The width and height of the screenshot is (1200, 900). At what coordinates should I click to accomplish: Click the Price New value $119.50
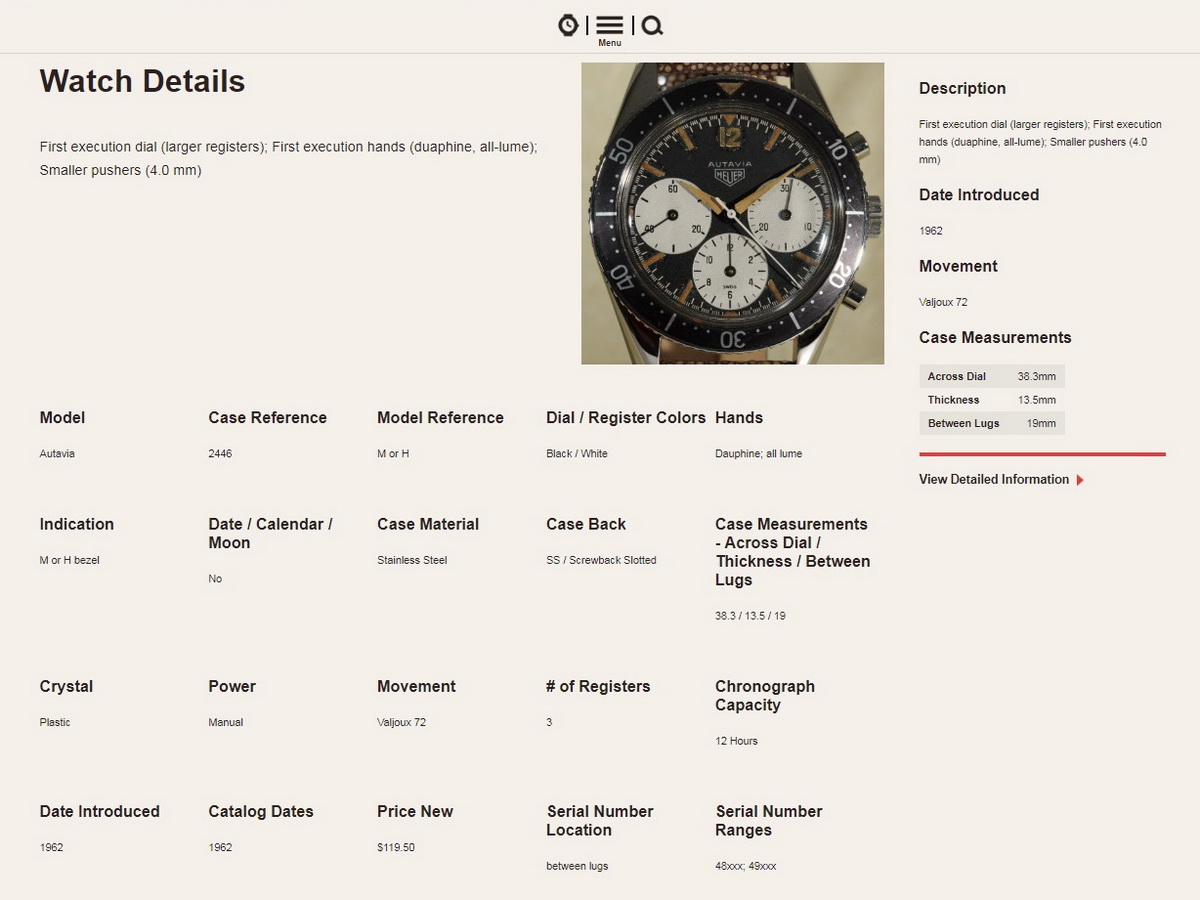[x=395, y=848]
